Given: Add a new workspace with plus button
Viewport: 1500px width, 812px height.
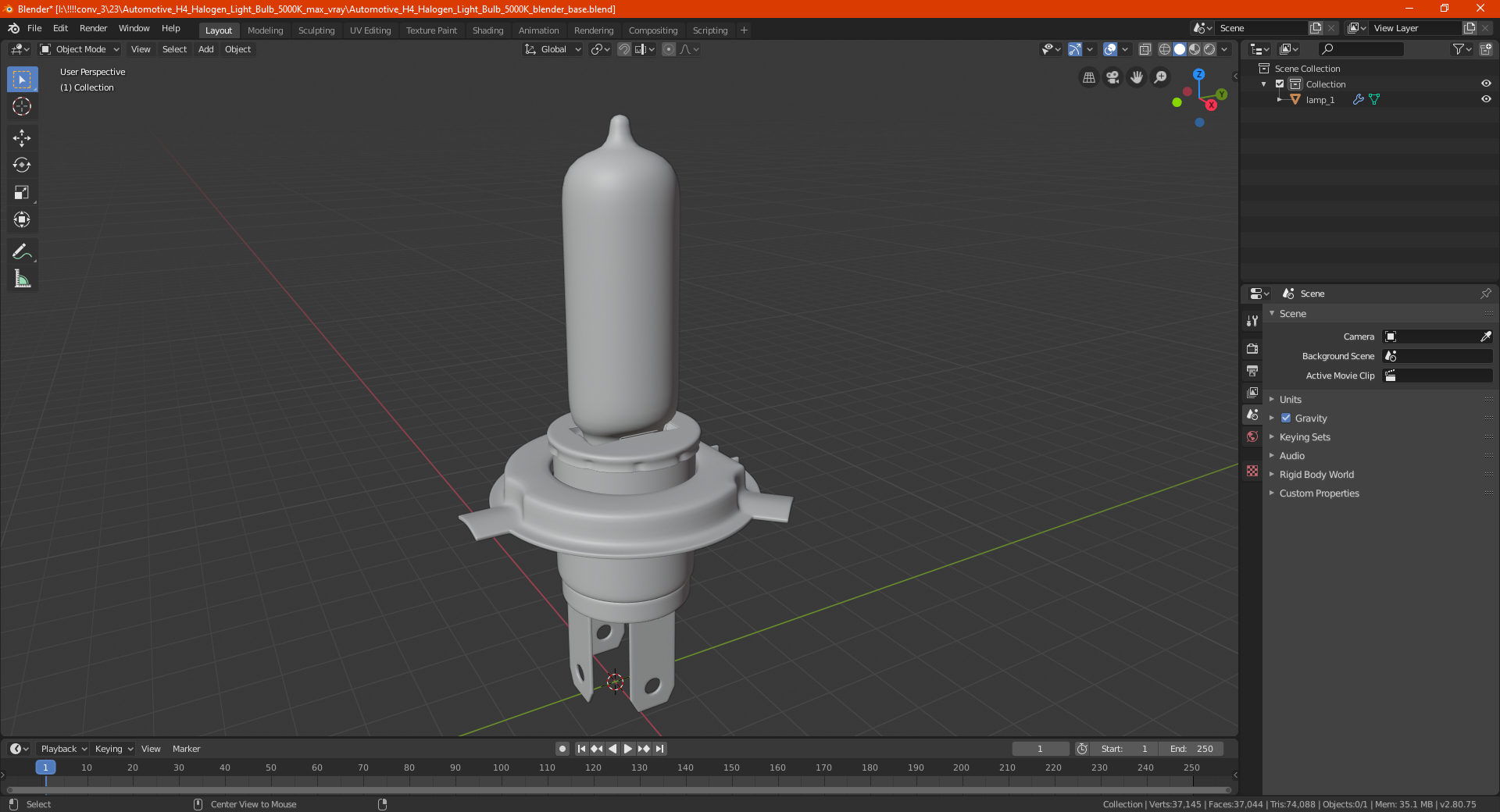Looking at the screenshot, I should click(744, 30).
